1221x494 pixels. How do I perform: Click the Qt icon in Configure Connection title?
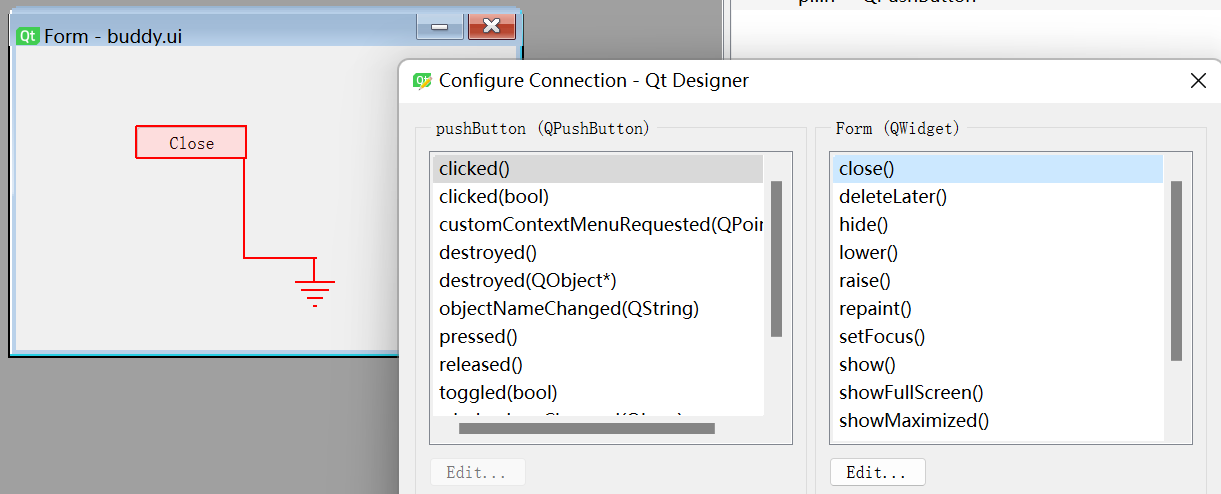tap(422, 81)
